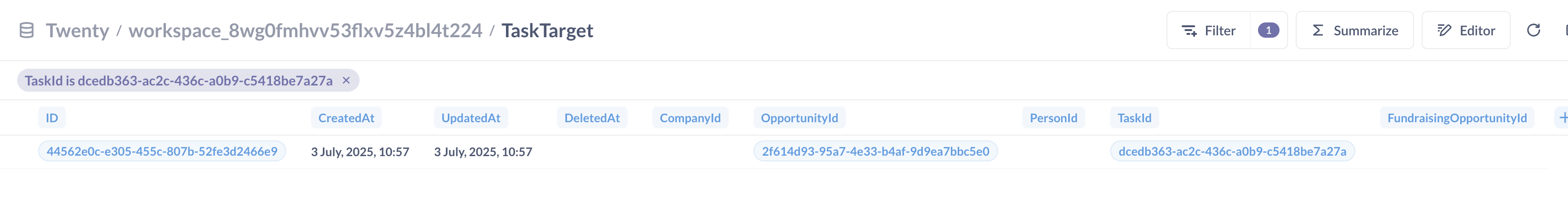This screenshot has width=1568, height=212.
Task: Open workspace_8wg0fmhvv53flxv5z4bl4t224 breadcrumb link
Action: tap(305, 31)
